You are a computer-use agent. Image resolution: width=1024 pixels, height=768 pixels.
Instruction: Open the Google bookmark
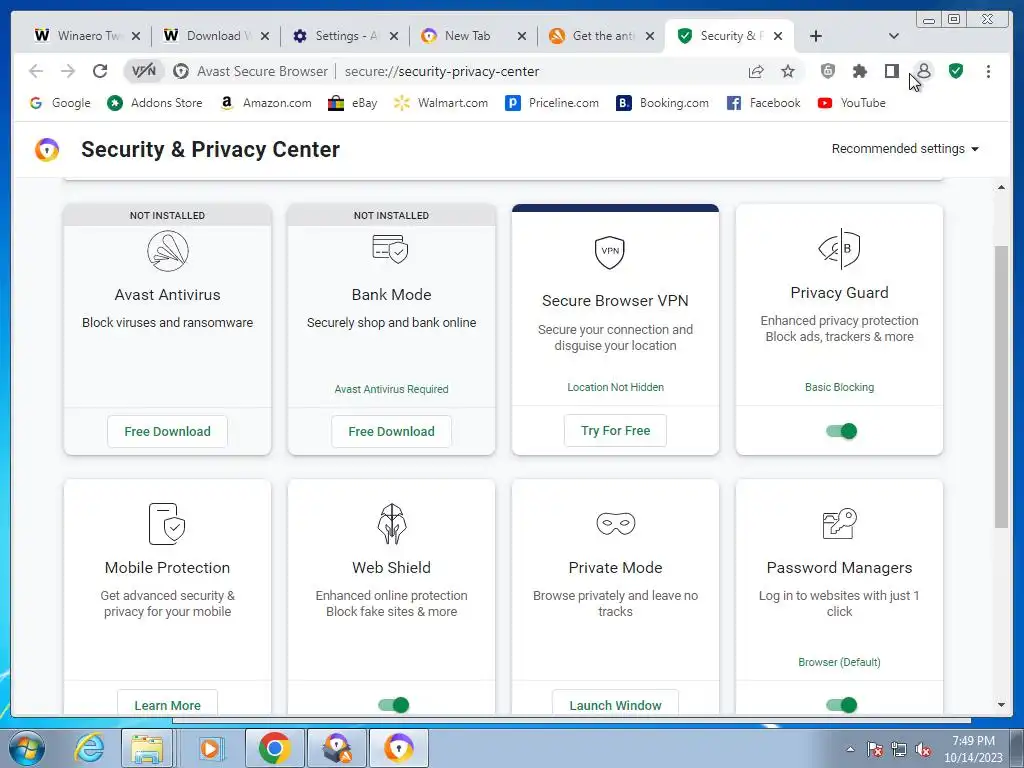pyautogui.click(x=60, y=103)
